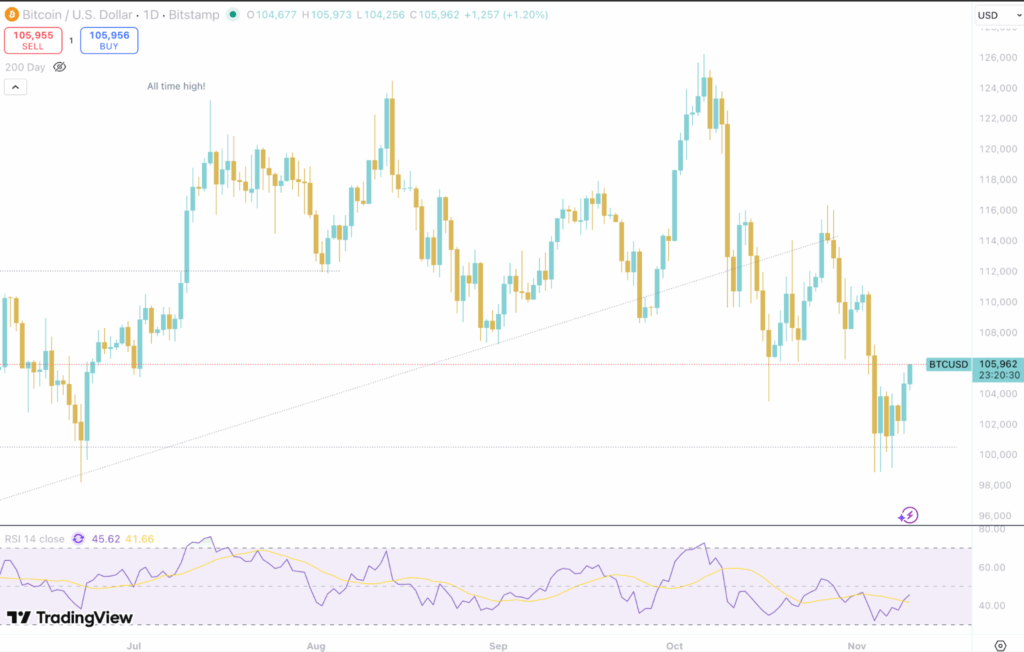Toggle visibility of 200 Day indicator
Screen dimensions: 1024x652
(x=59, y=67)
